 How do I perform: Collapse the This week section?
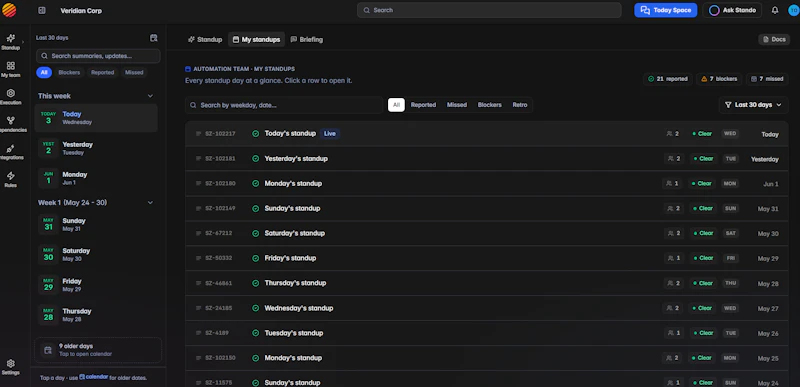coord(150,96)
